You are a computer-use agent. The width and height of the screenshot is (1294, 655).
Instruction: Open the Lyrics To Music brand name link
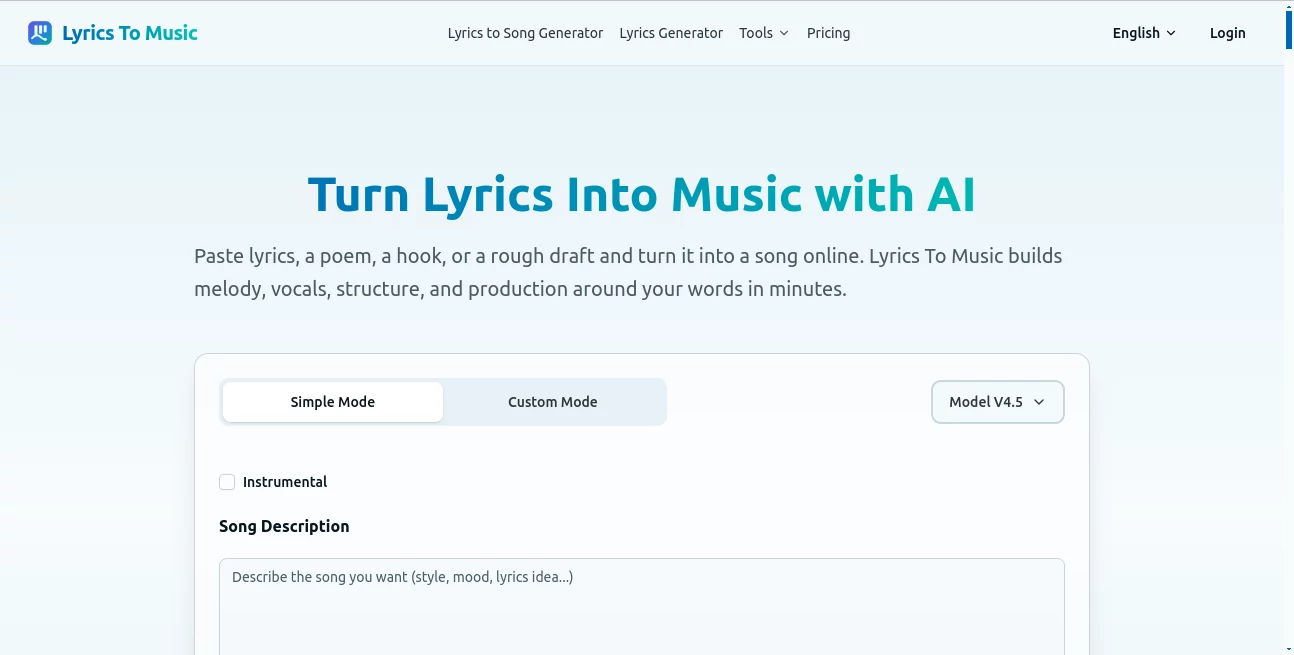click(x=130, y=33)
